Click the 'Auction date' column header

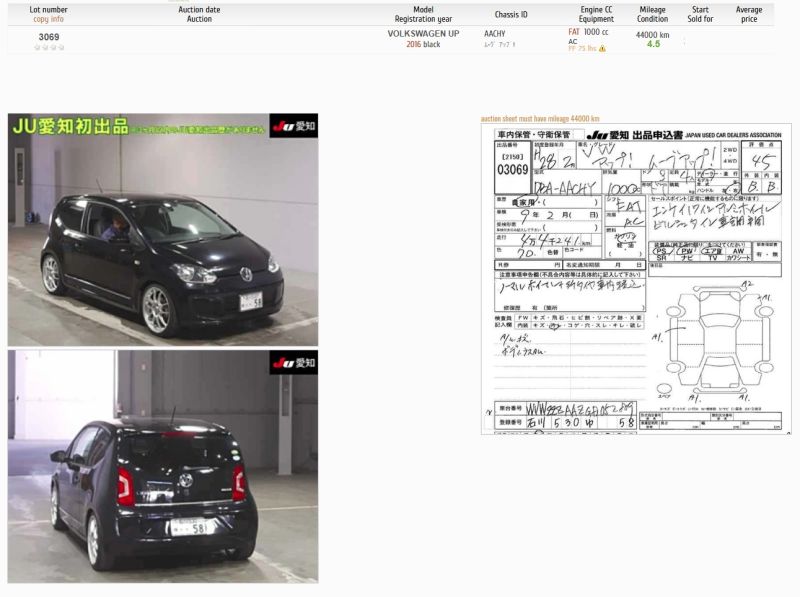pyautogui.click(x=199, y=14)
